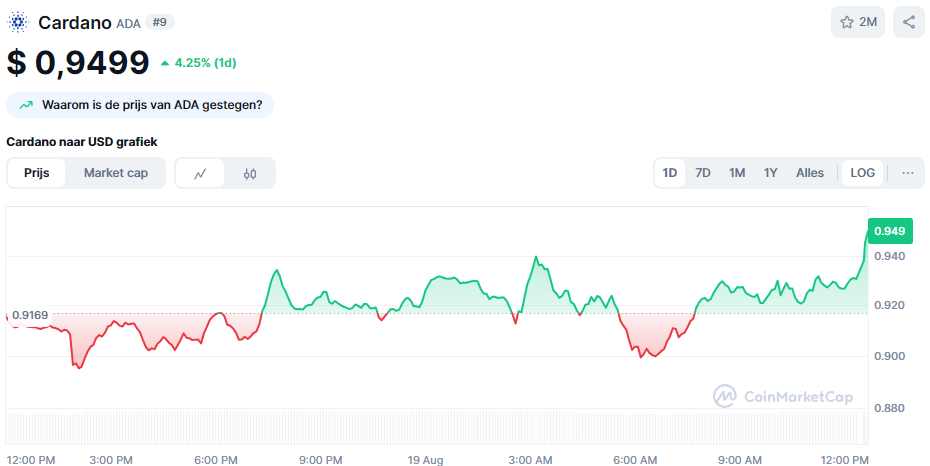The width and height of the screenshot is (930, 466).
Task: Click the 9:00 AM time label
Action: coord(740,460)
